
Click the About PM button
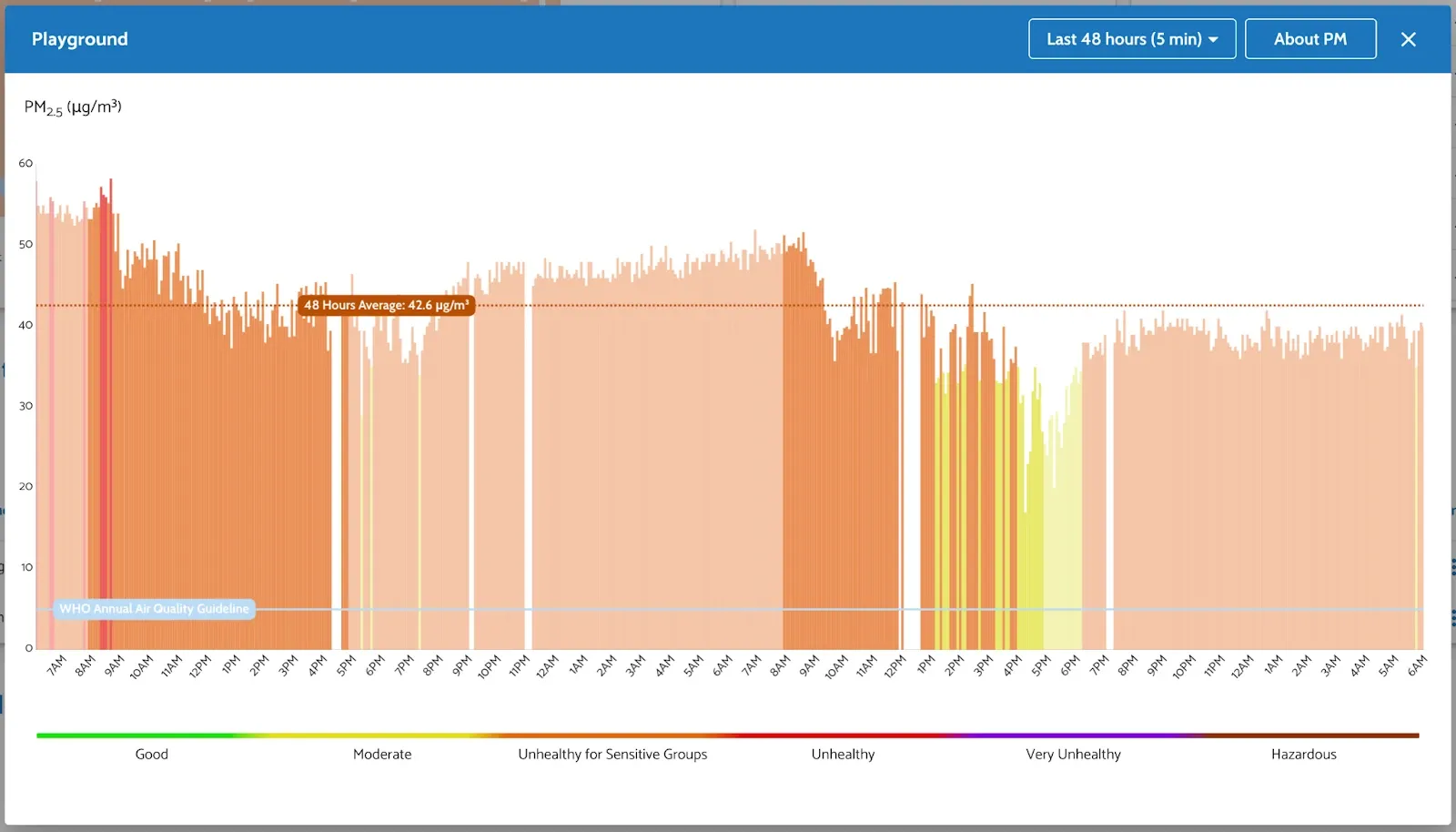click(1309, 39)
